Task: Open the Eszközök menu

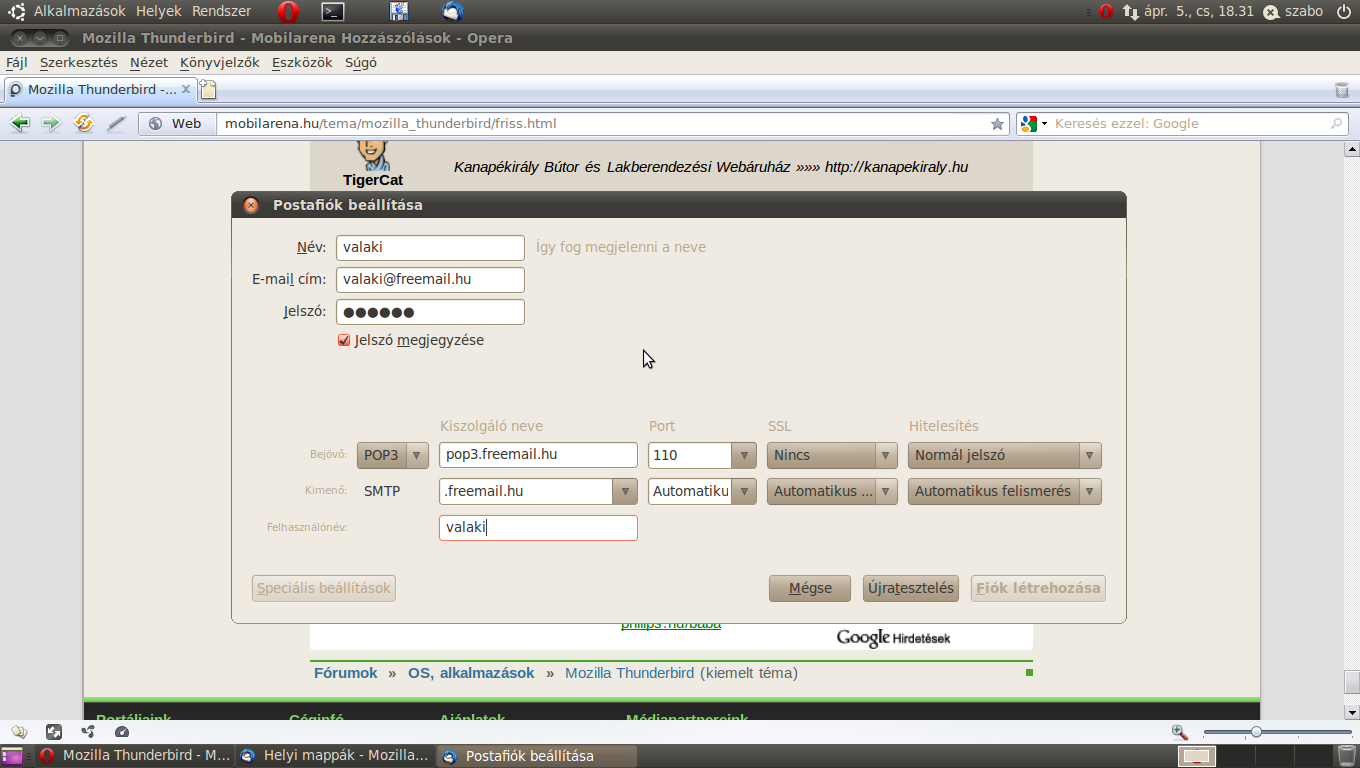Action: pos(302,62)
